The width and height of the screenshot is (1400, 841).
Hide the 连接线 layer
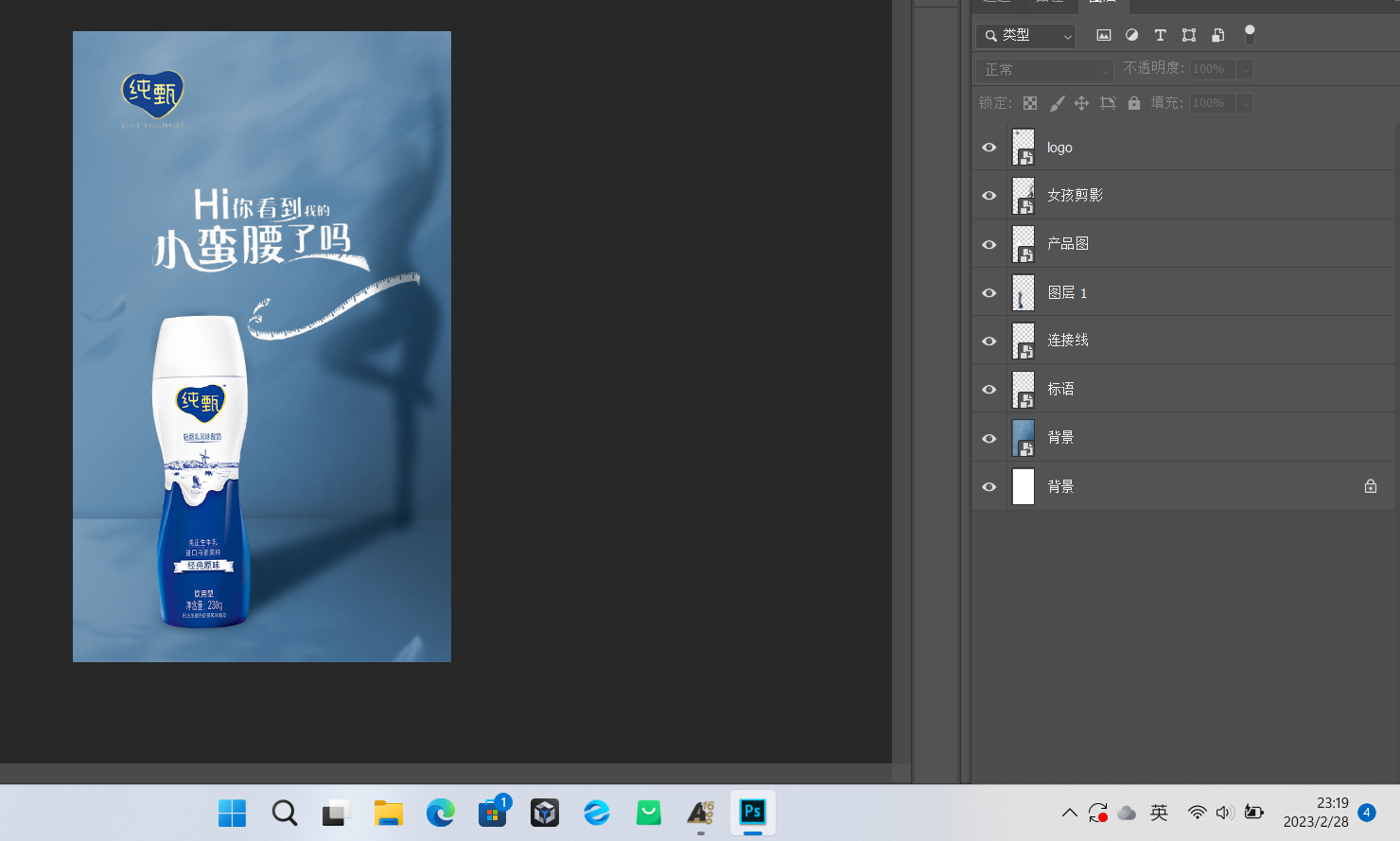pos(989,342)
